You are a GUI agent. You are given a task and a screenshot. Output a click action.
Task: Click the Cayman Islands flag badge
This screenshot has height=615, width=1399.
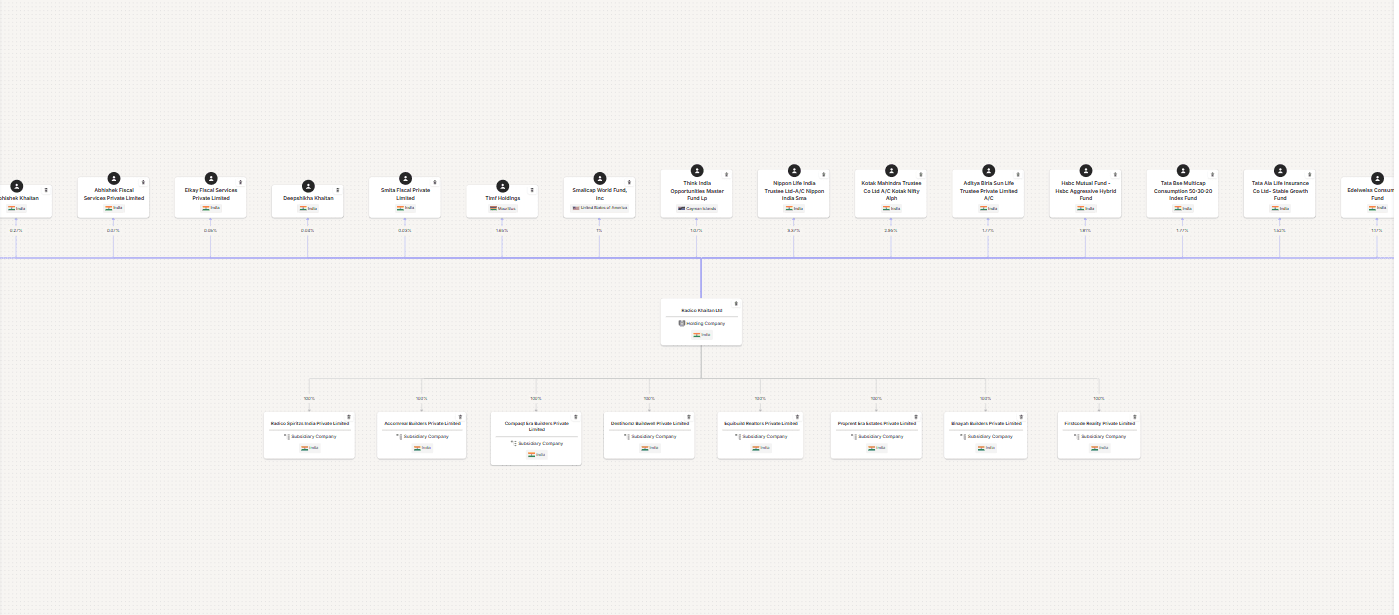pyautogui.click(x=696, y=208)
